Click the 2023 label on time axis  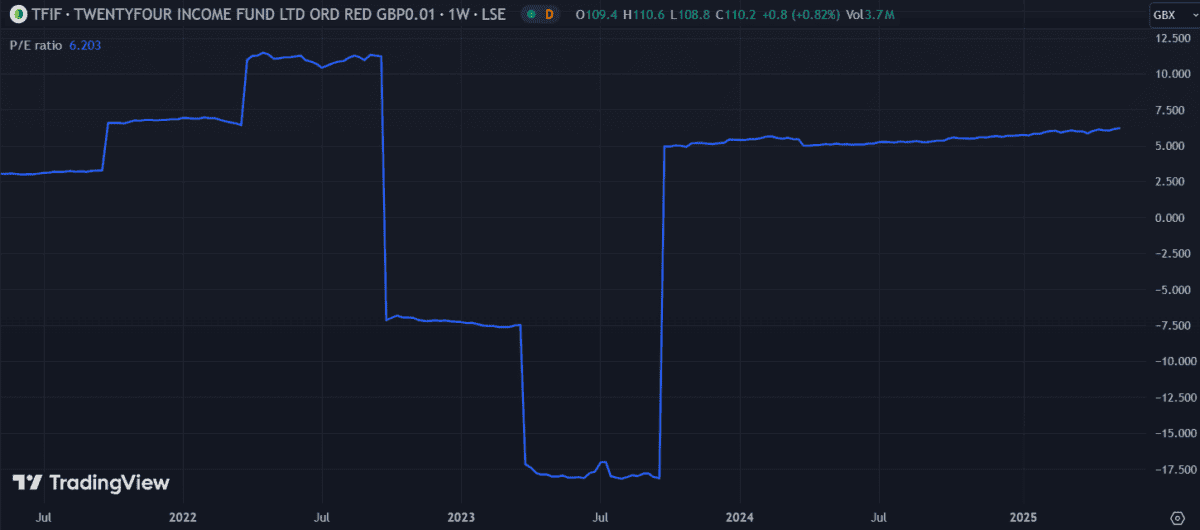pyautogui.click(x=461, y=517)
